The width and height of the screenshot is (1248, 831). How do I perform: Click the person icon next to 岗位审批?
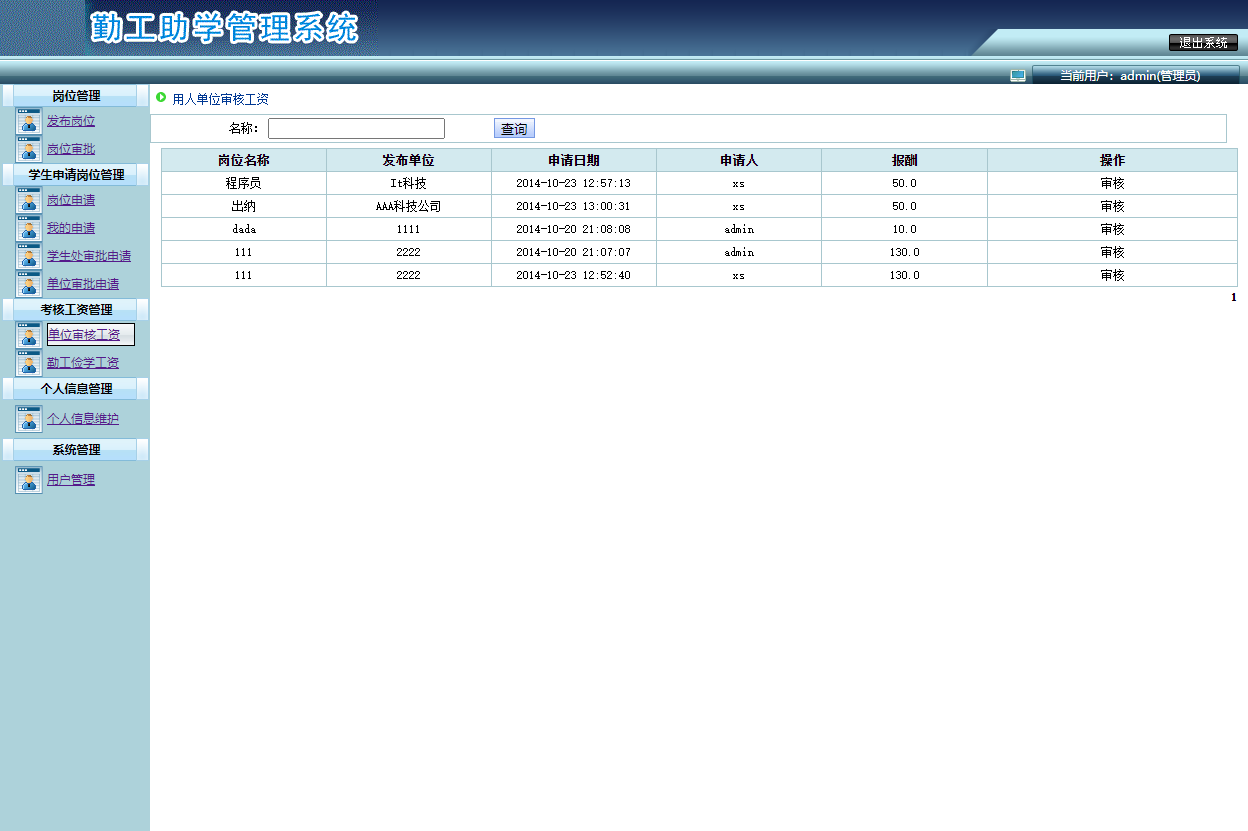[28, 149]
